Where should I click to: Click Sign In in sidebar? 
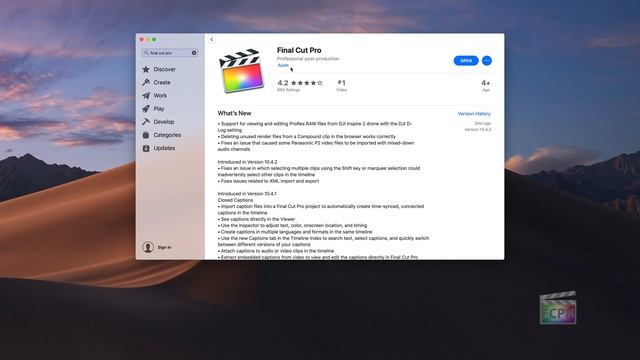click(164, 247)
